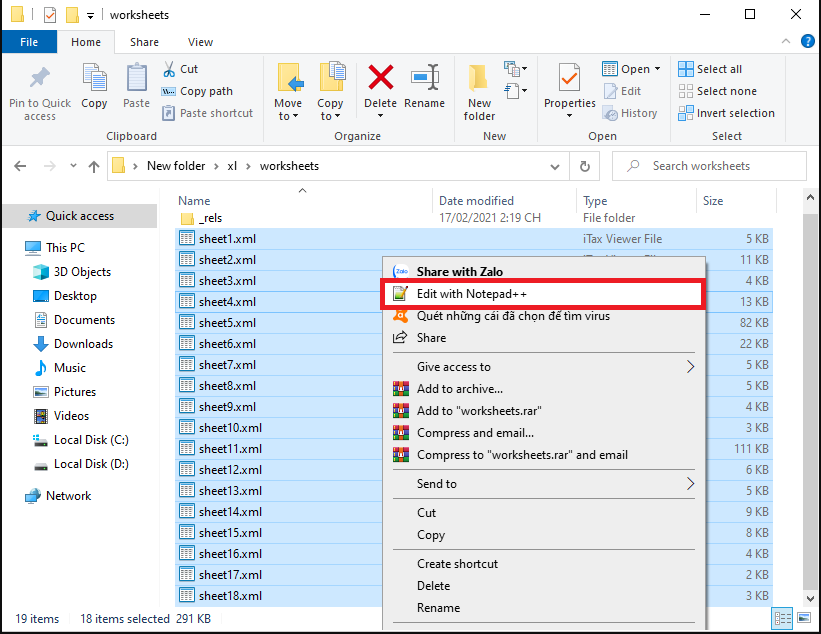
Task: Click the red Delete icon
Action: click(381, 77)
